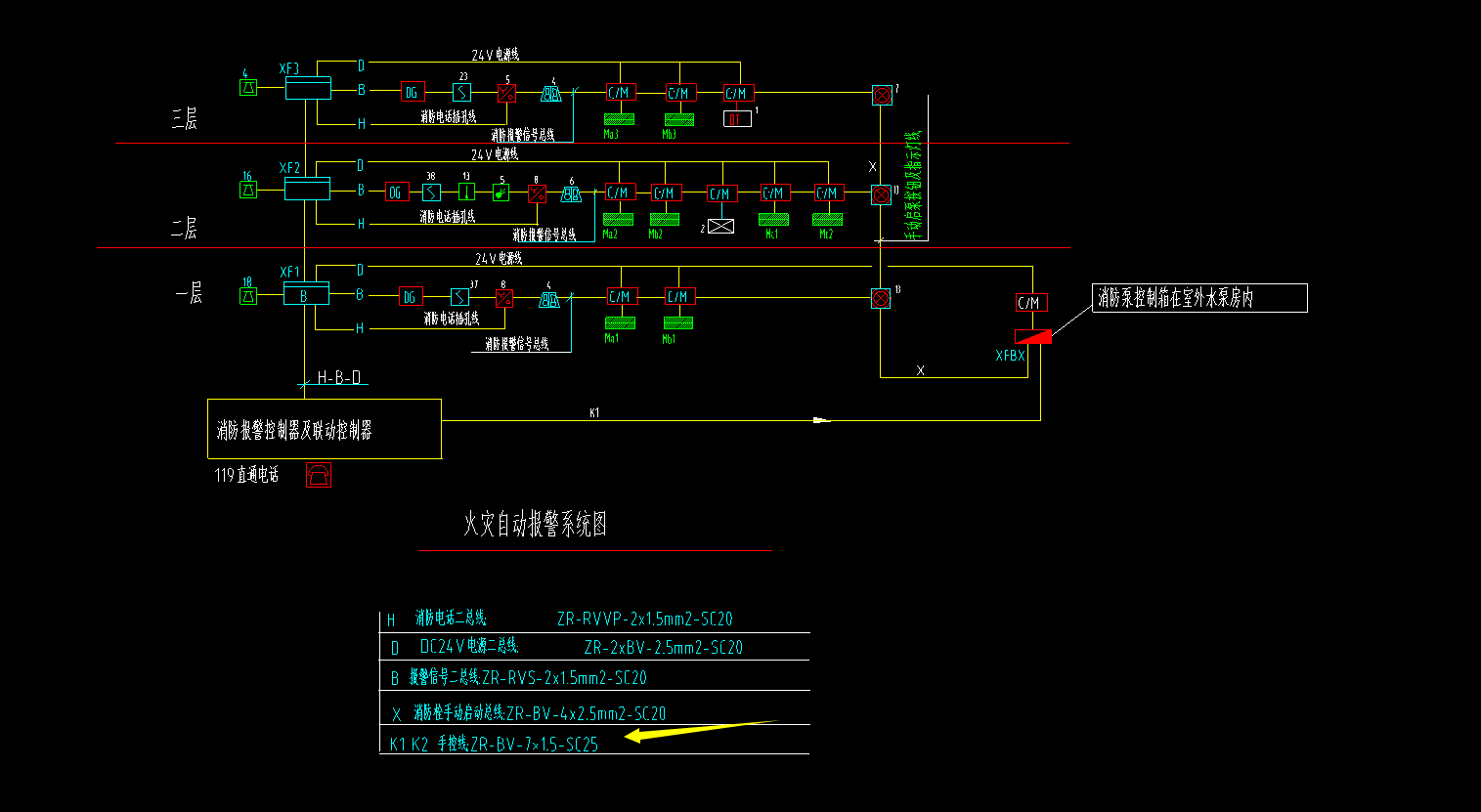Screen dimensions: 1481x812
Task: Select the C/M module above the DT box
Action: 738,93
